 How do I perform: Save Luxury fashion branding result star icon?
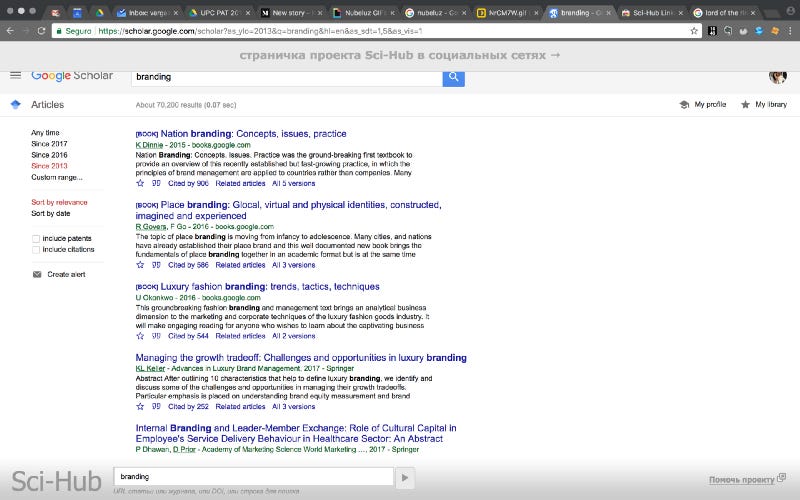pyautogui.click(x=140, y=336)
